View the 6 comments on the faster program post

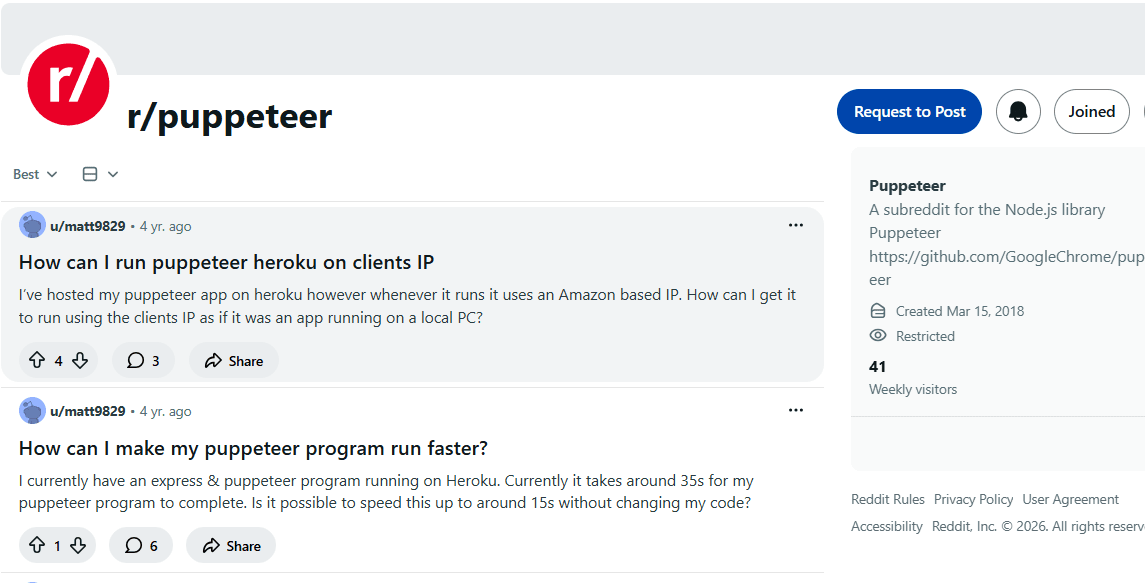pyautogui.click(x=140, y=545)
